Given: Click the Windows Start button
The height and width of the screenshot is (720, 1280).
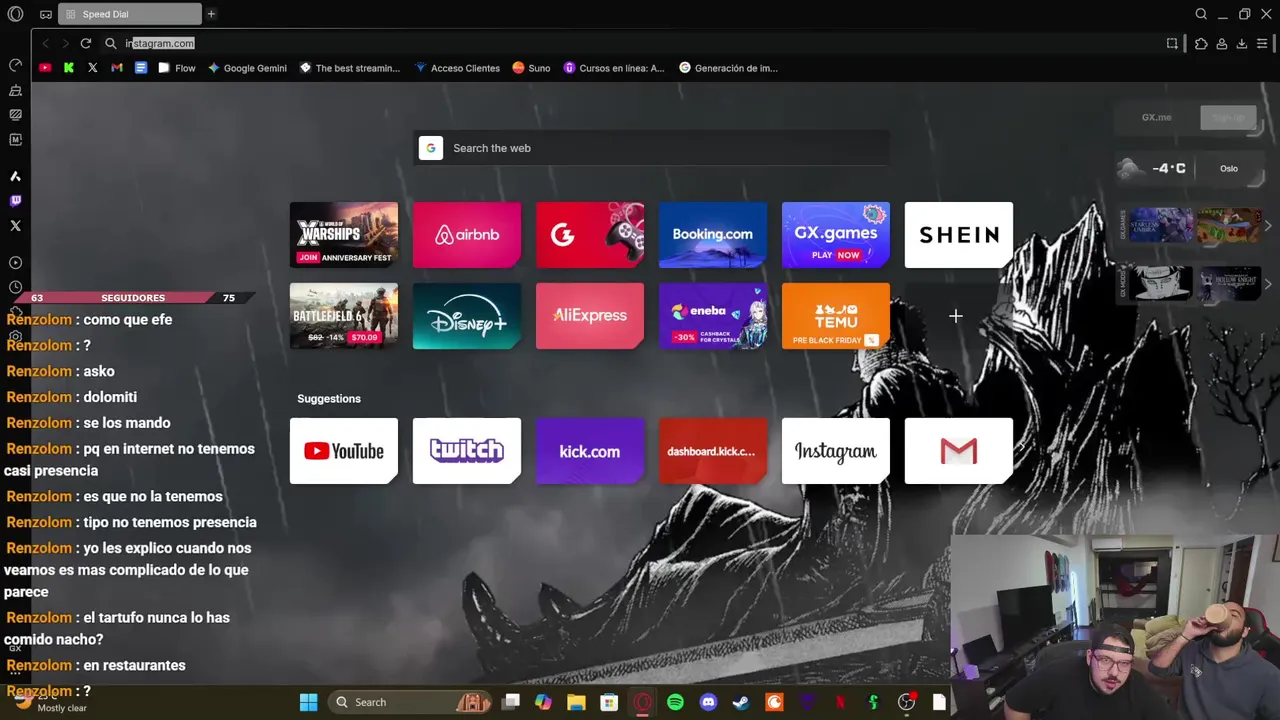Looking at the screenshot, I should 308,702.
